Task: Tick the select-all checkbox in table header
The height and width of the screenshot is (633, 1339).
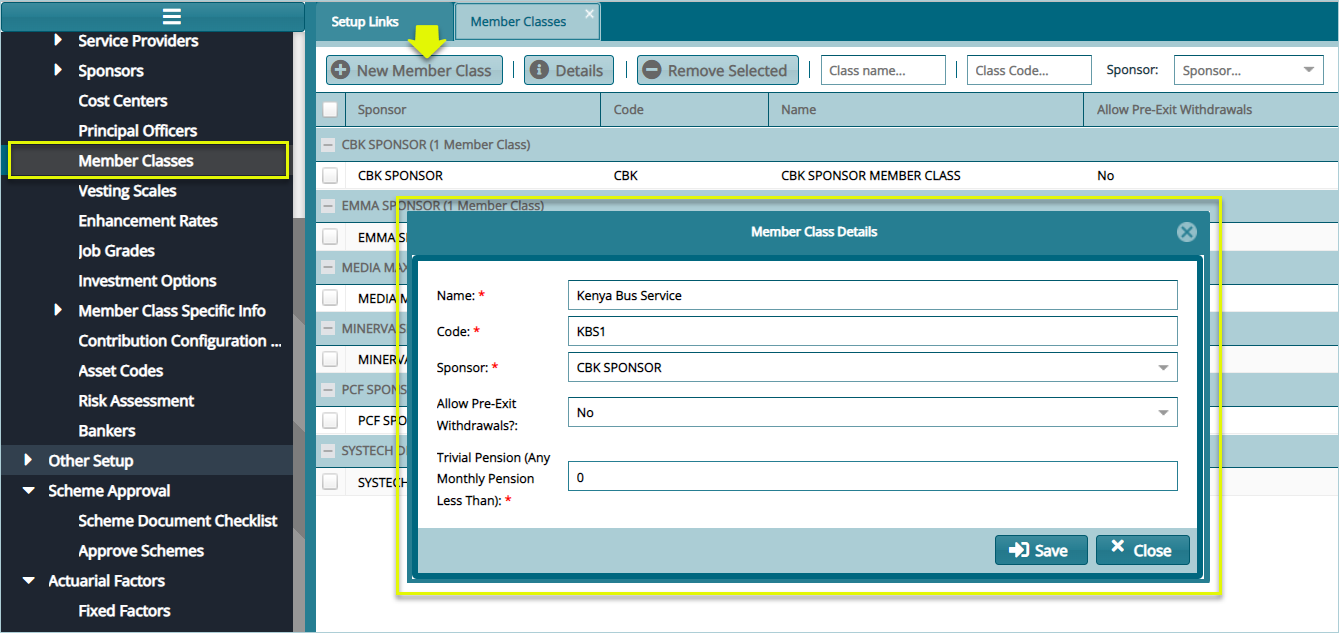Action: point(330,110)
